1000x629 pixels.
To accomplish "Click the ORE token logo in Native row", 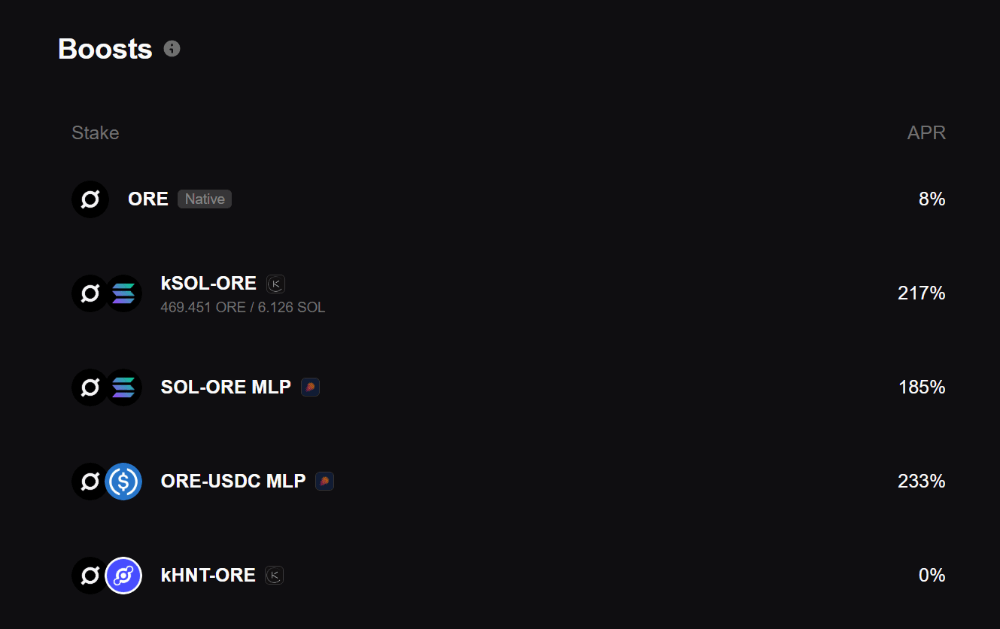I will tap(90, 199).
